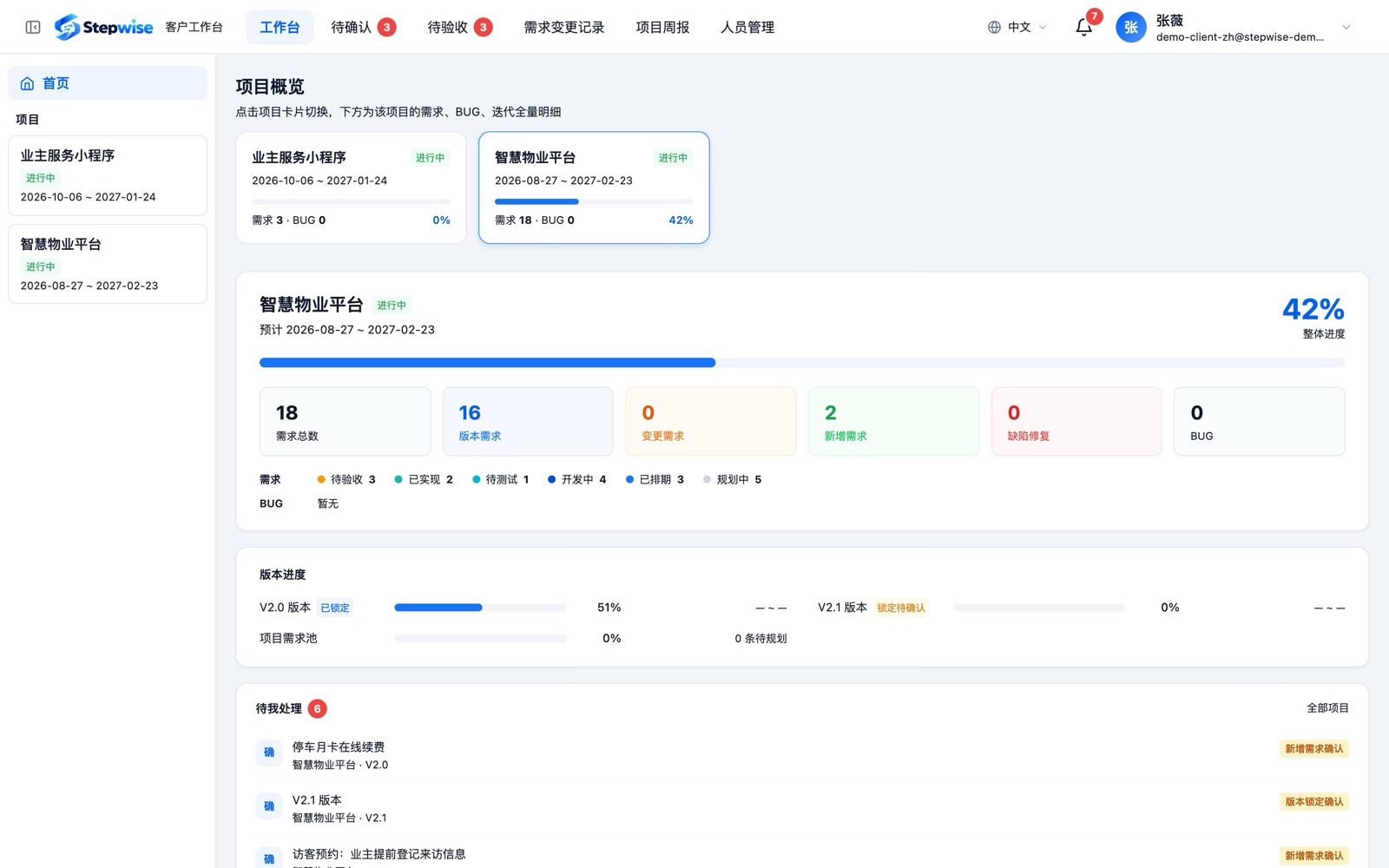Open the 项目周报 tab
The width and height of the screenshot is (1389, 868).
point(662,27)
